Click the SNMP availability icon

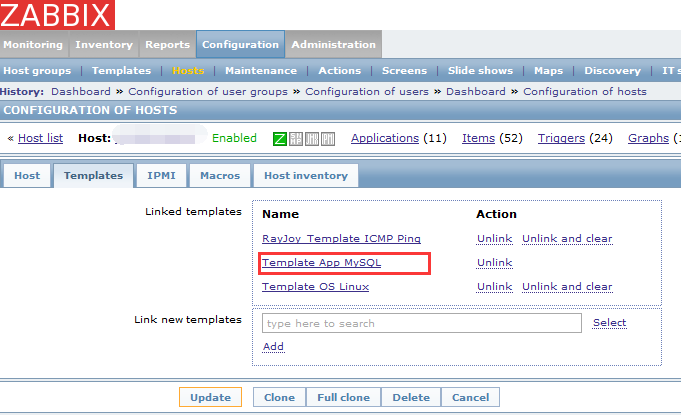(296, 139)
